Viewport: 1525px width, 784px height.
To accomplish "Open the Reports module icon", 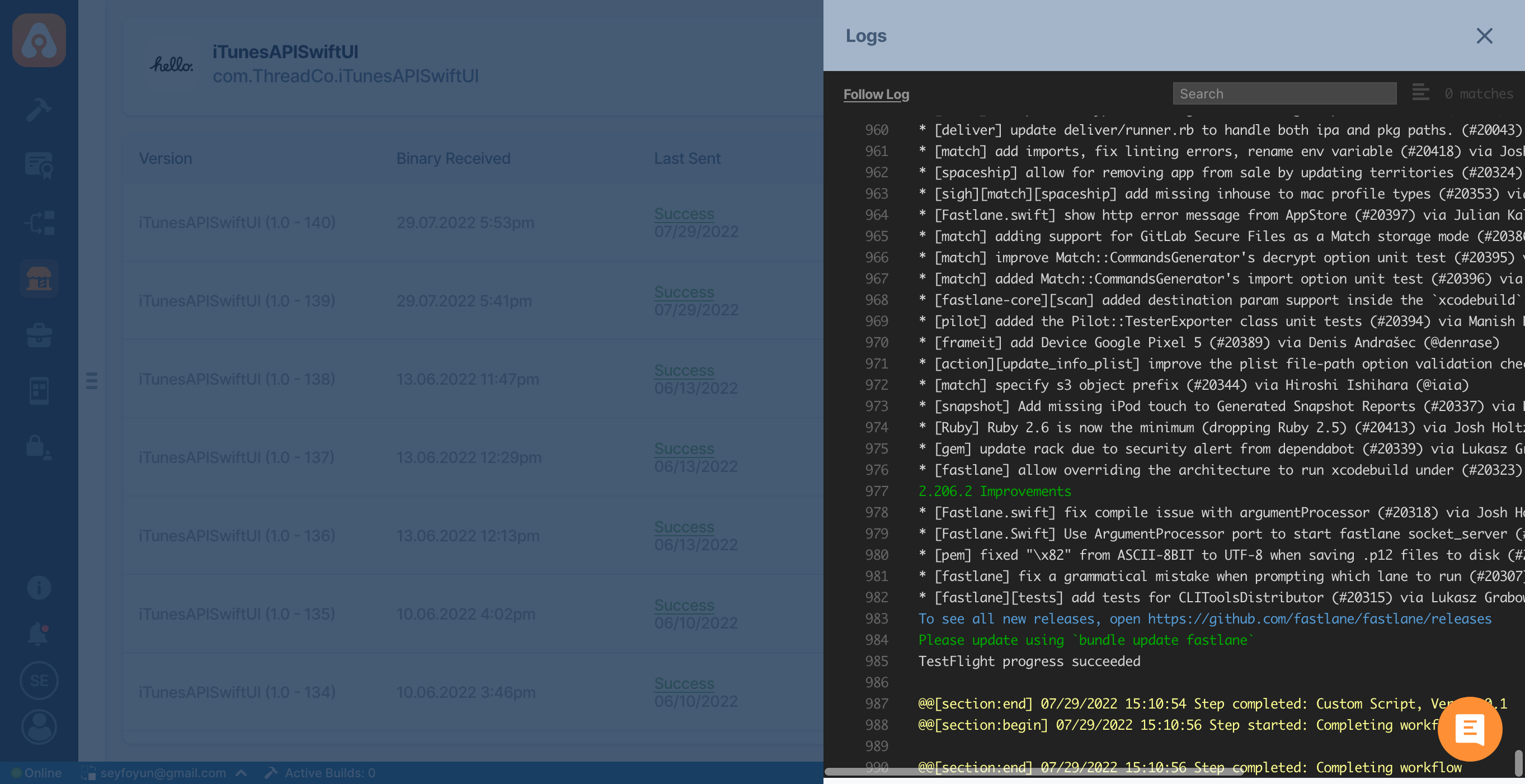I will [x=39, y=390].
